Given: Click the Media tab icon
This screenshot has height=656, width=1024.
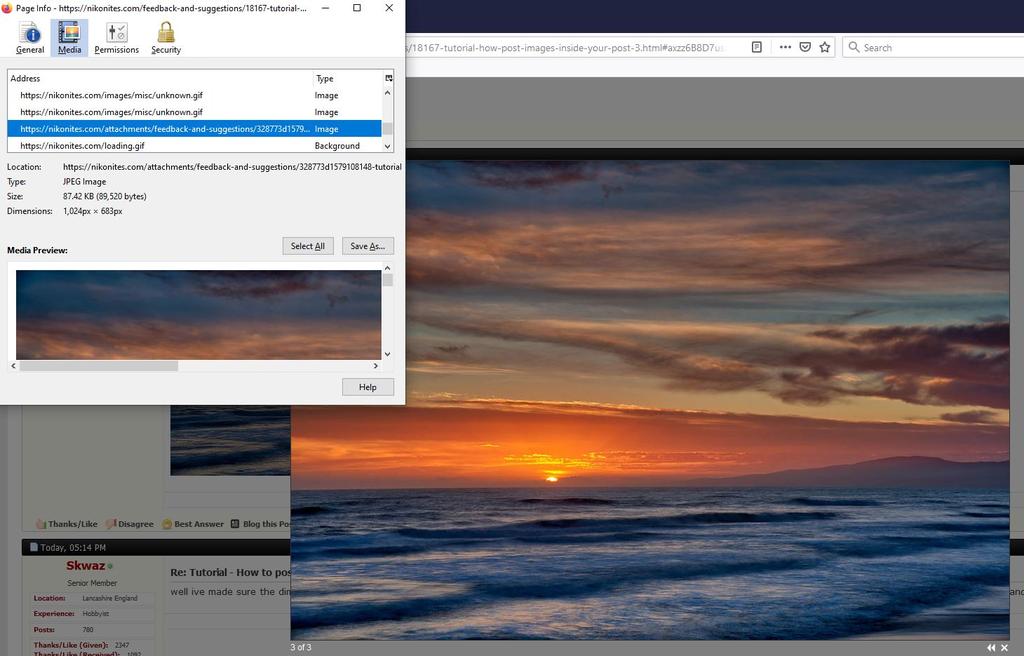Looking at the screenshot, I should tap(70, 38).
